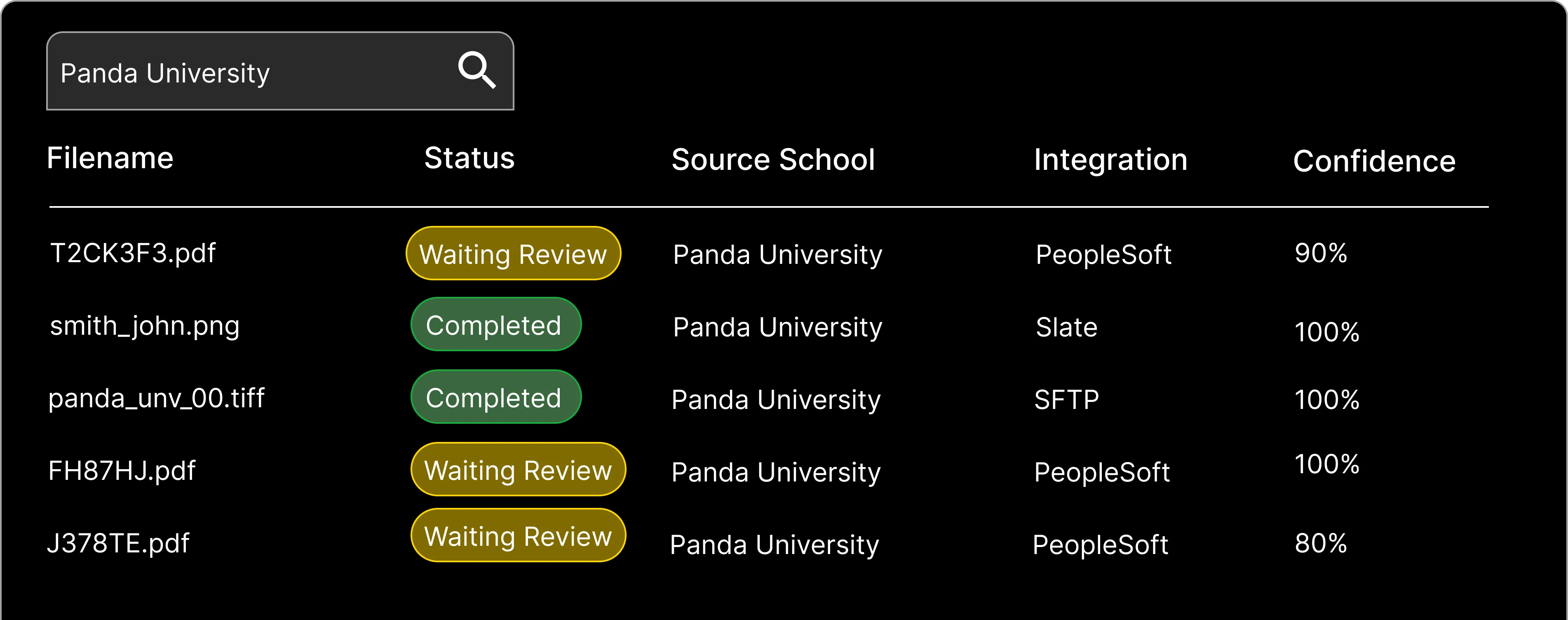Click the PeopleSoft integration for T2CK3F3.pdf
The image size is (1568, 620).
[x=1103, y=255]
